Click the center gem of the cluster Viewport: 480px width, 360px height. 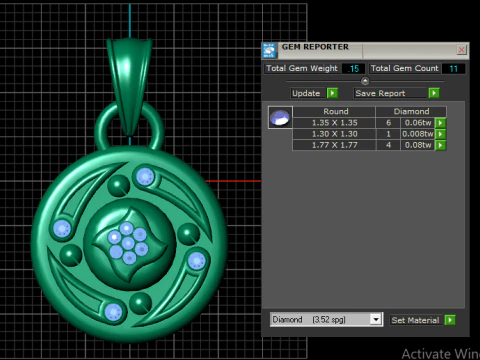tap(128, 243)
